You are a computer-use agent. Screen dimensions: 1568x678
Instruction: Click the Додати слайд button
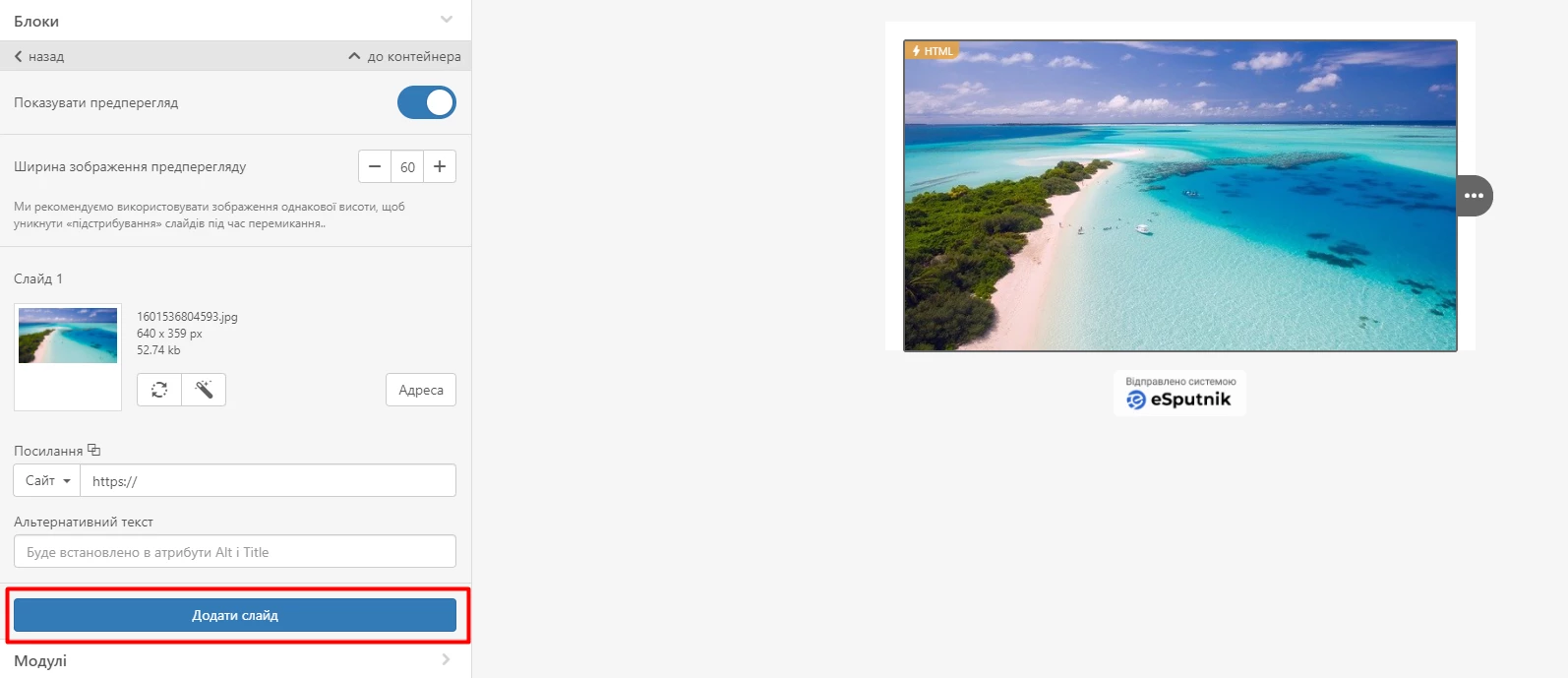tap(235, 615)
